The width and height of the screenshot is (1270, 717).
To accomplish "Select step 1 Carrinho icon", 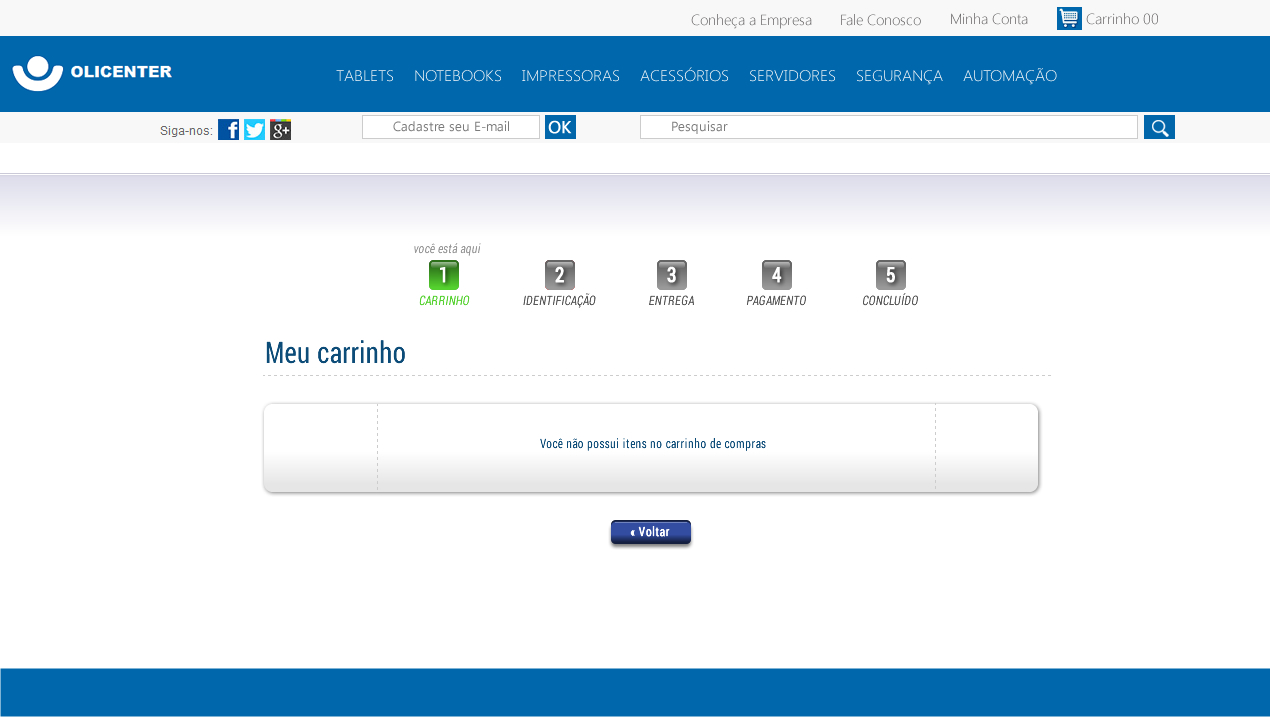I will (444, 275).
